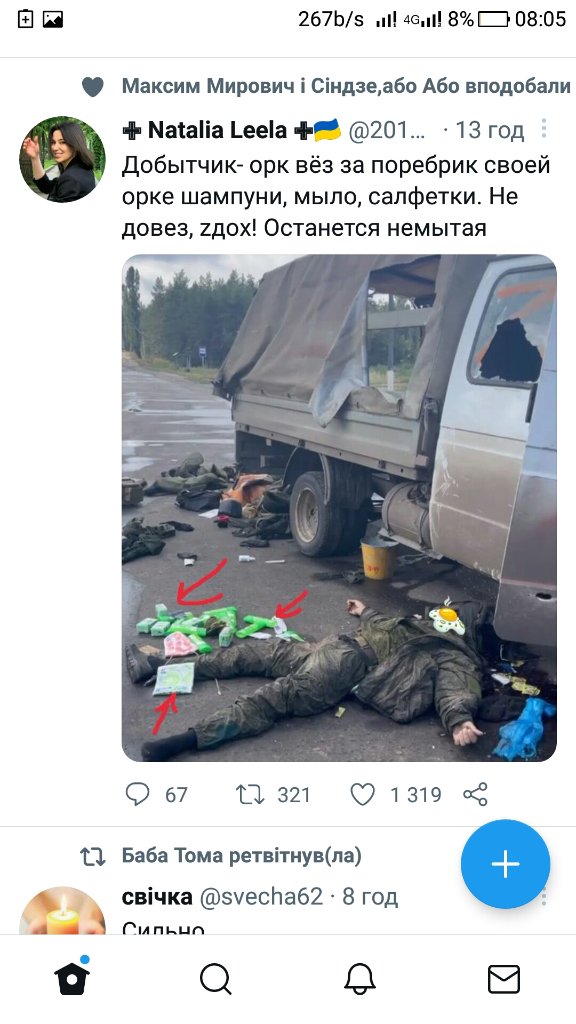Like the tweet with 1 319 likes

click(396, 794)
